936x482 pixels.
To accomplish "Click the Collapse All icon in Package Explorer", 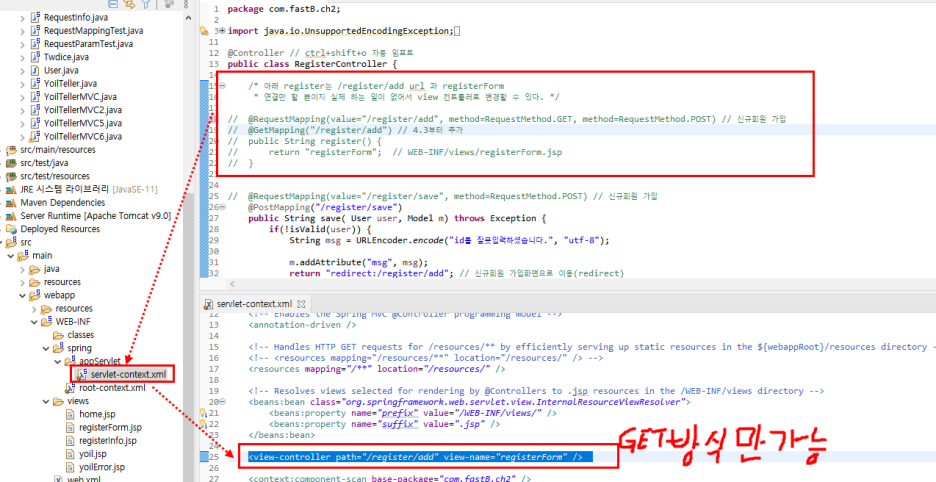I will pyautogui.click(x=113, y=4).
